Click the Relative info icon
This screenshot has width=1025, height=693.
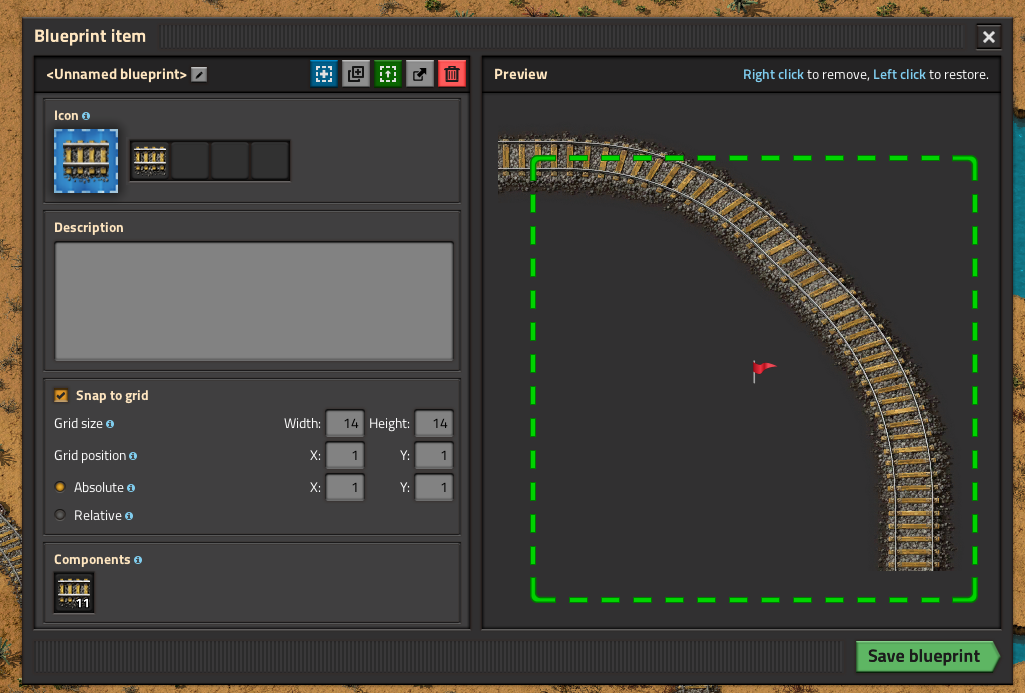tap(129, 516)
